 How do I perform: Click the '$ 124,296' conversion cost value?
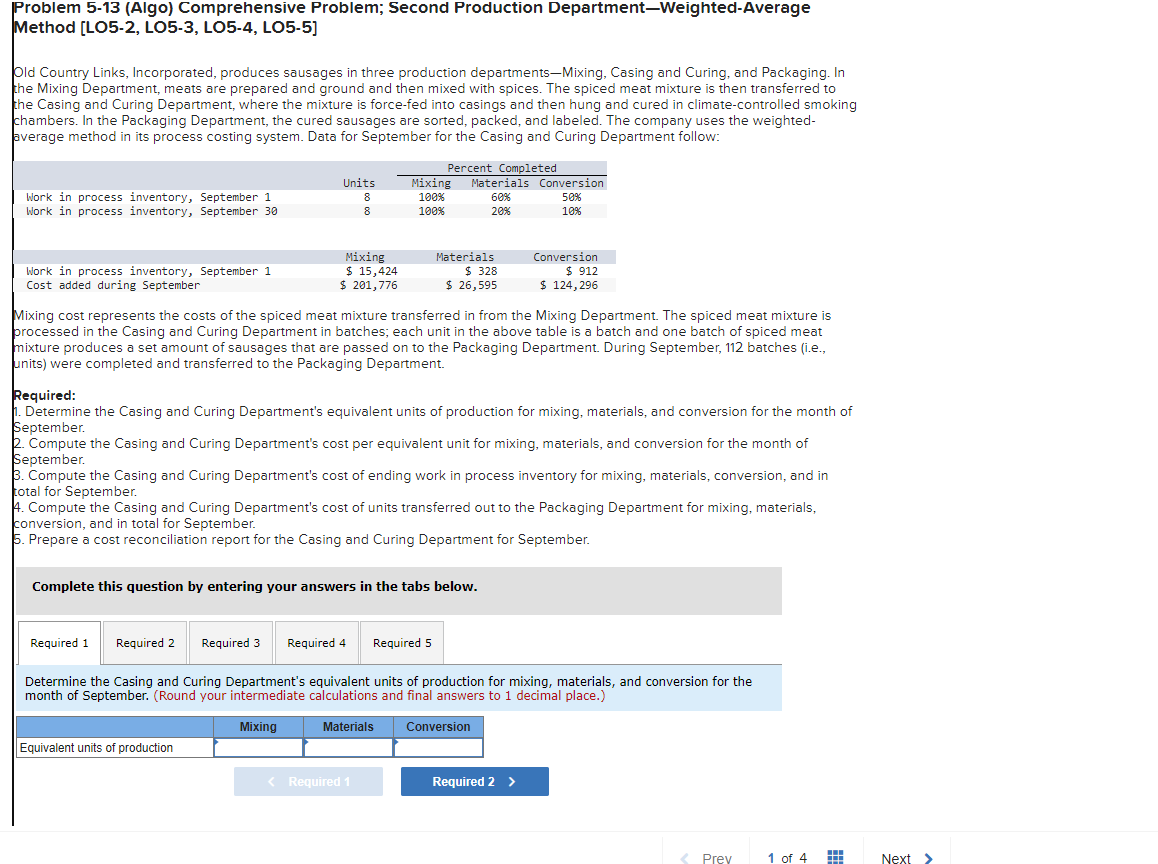[569, 285]
